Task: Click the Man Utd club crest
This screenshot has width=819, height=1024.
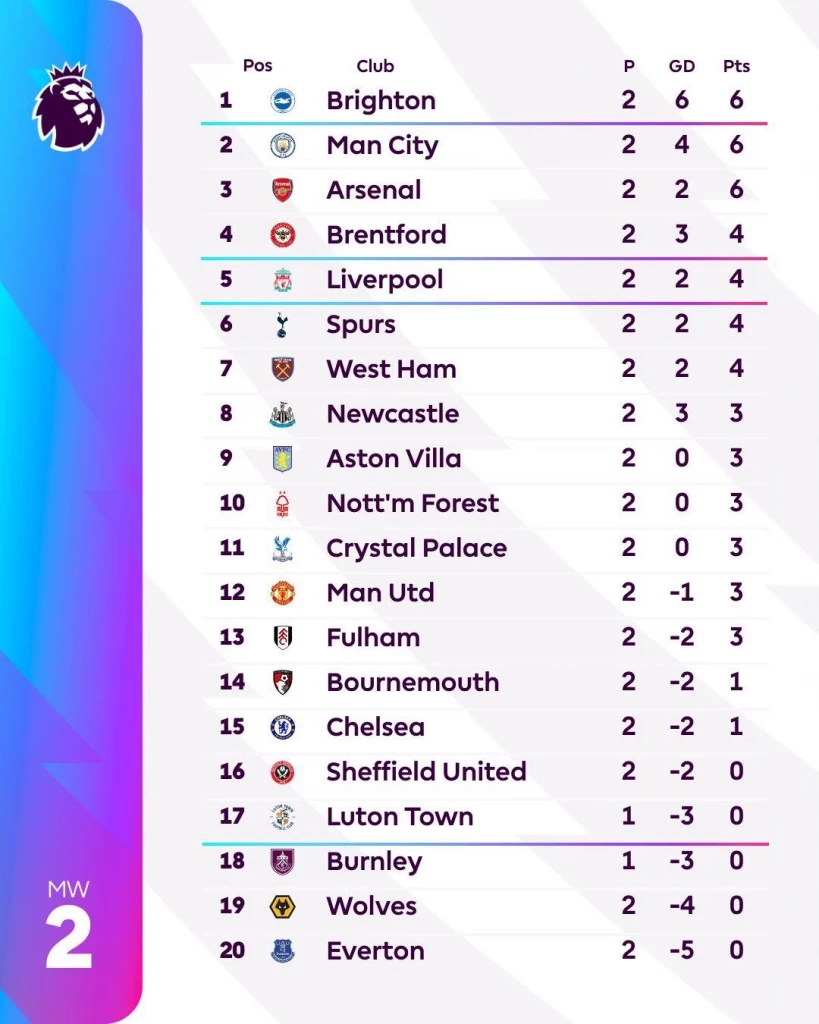Action: pyautogui.click(x=283, y=593)
